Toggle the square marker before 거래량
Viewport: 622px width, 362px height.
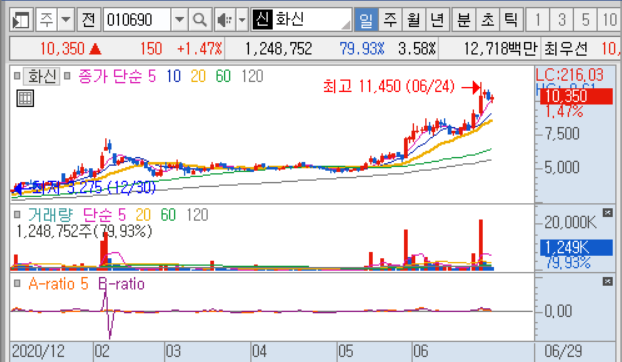pyautogui.click(x=17, y=215)
